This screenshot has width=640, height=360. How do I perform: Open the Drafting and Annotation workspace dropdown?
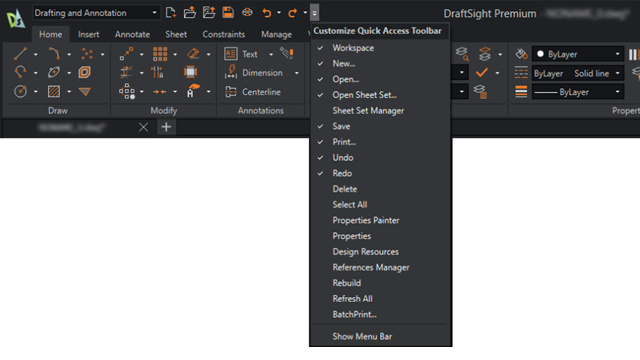coord(96,13)
